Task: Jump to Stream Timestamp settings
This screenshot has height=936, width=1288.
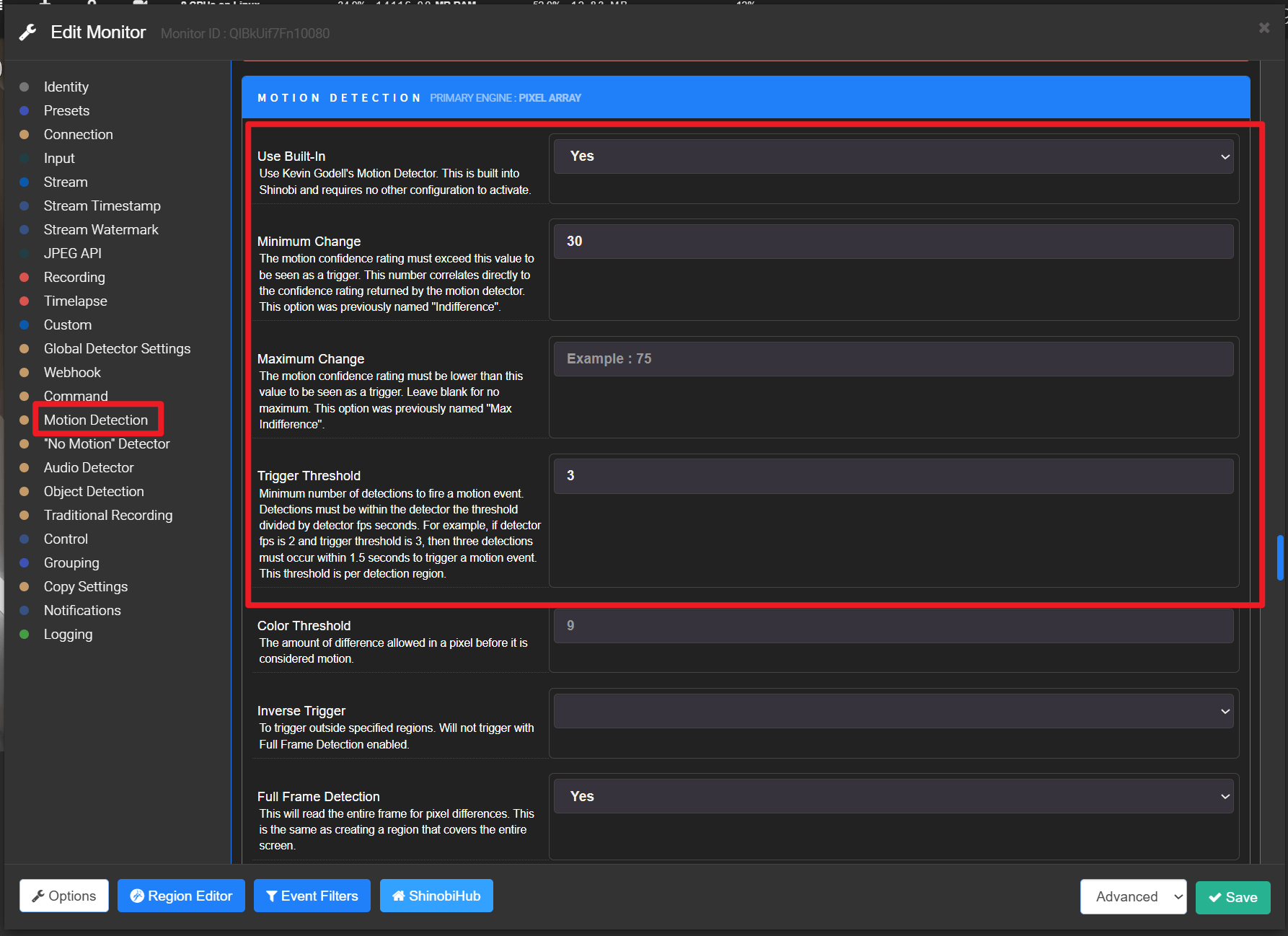Action: [102, 206]
